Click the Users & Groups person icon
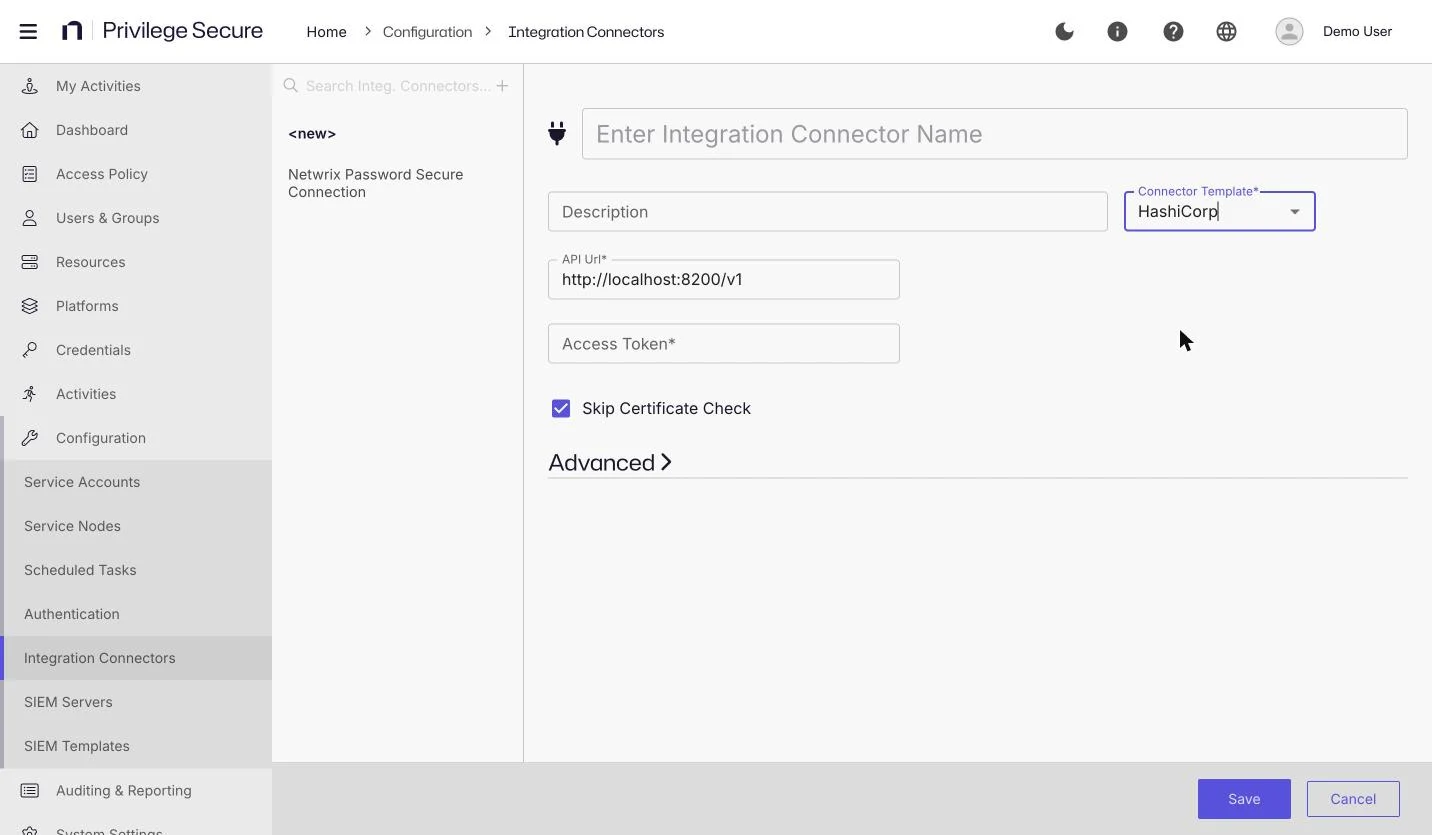 click(30, 218)
